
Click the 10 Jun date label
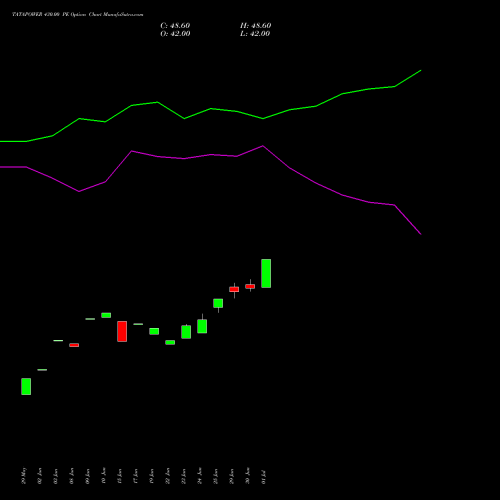104,476
